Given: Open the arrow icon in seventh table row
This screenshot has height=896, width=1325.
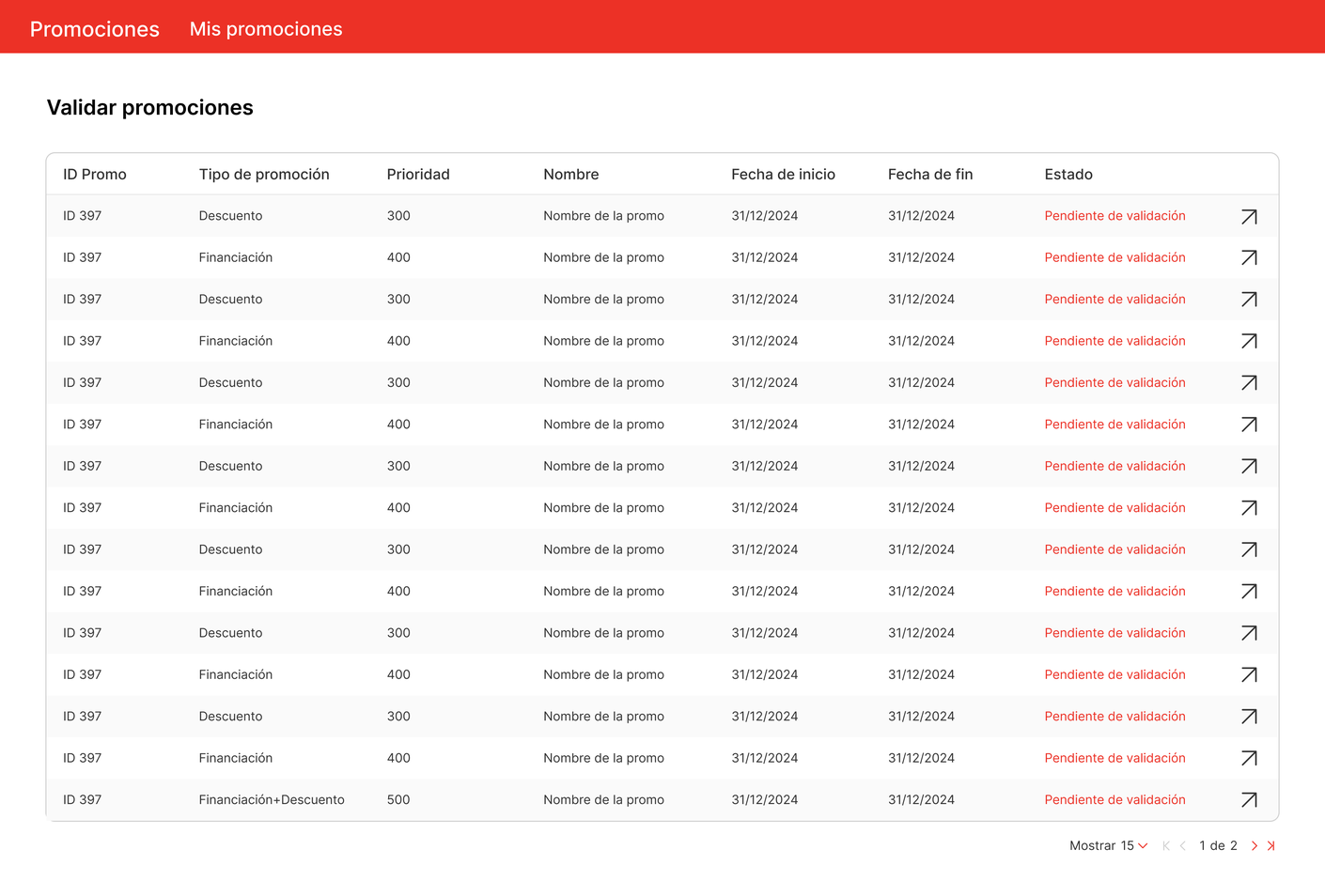Looking at the screenshot, I should pyautogui.click(x=1249, y=466).
